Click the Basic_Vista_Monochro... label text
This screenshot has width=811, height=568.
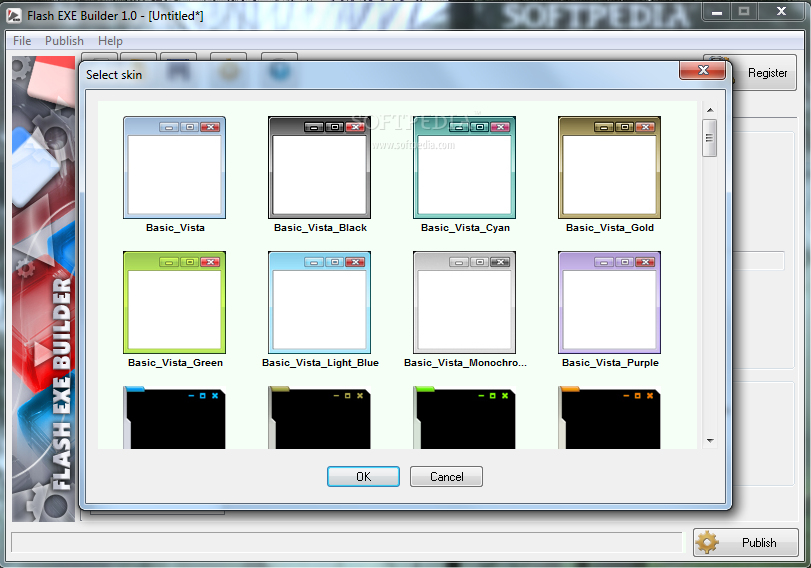[465, 363]
